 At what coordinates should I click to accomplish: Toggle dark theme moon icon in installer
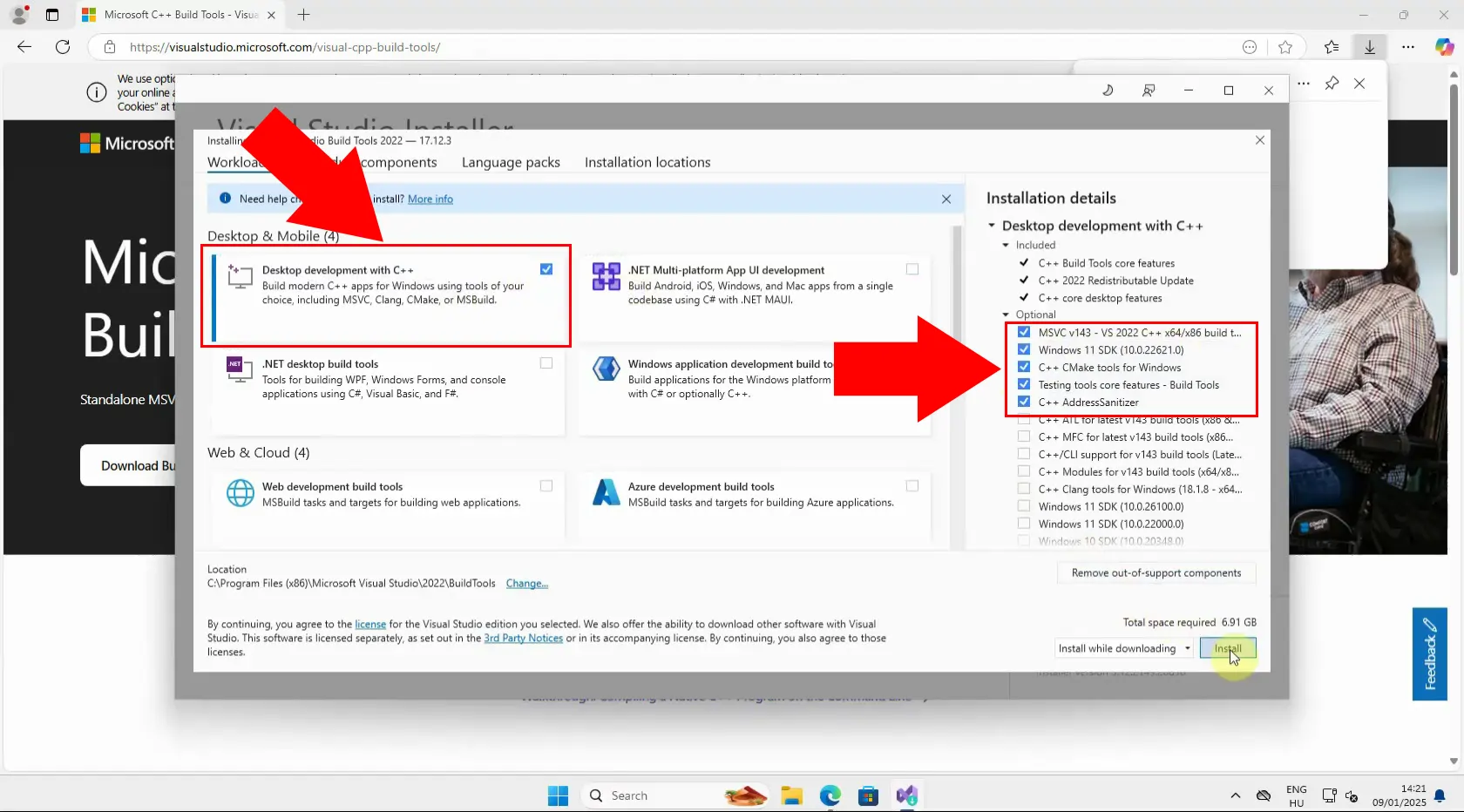[1108, 90]
